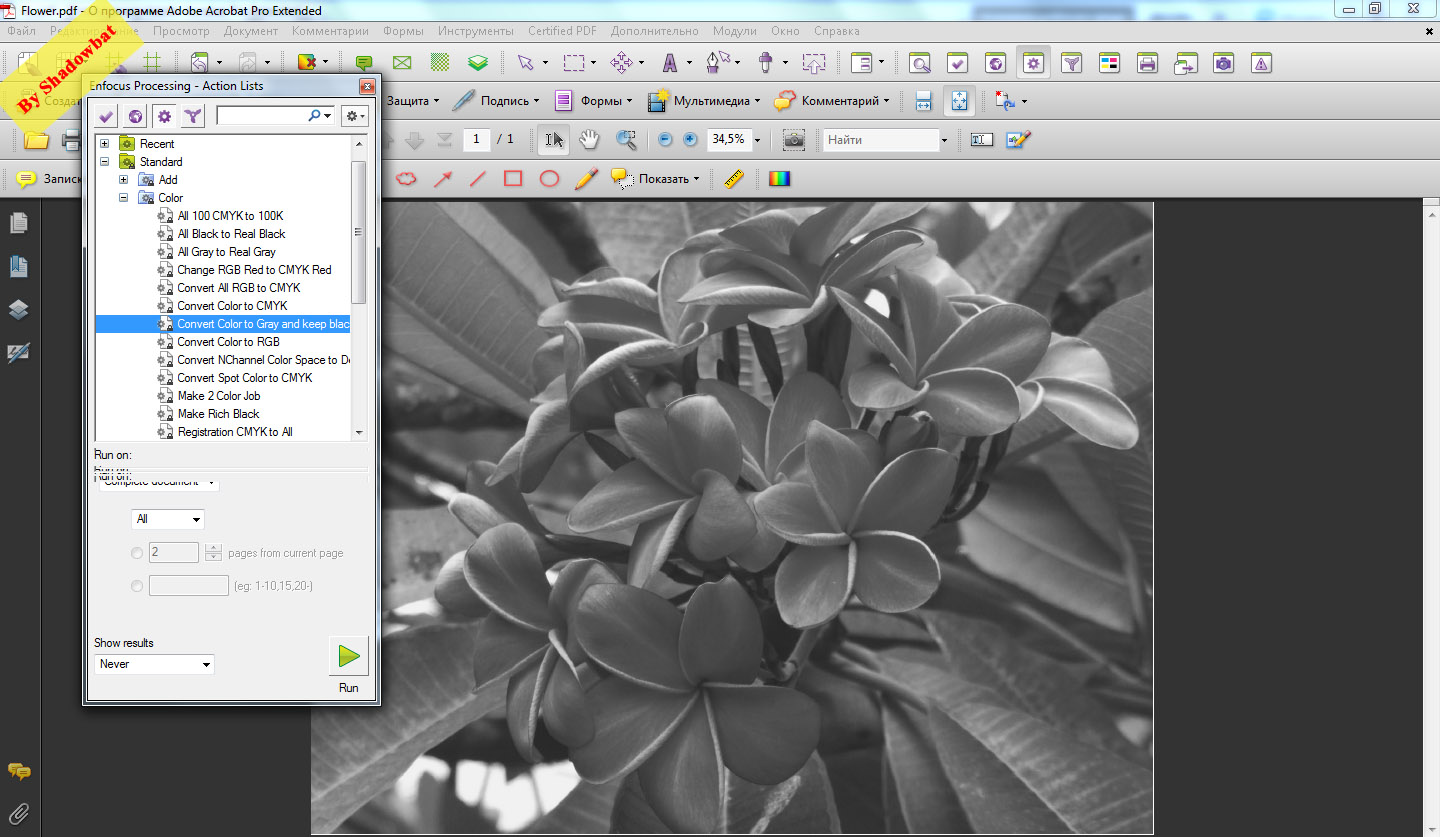
Task: Select the Oval drawing tool
Action: (x=549, y=179)
